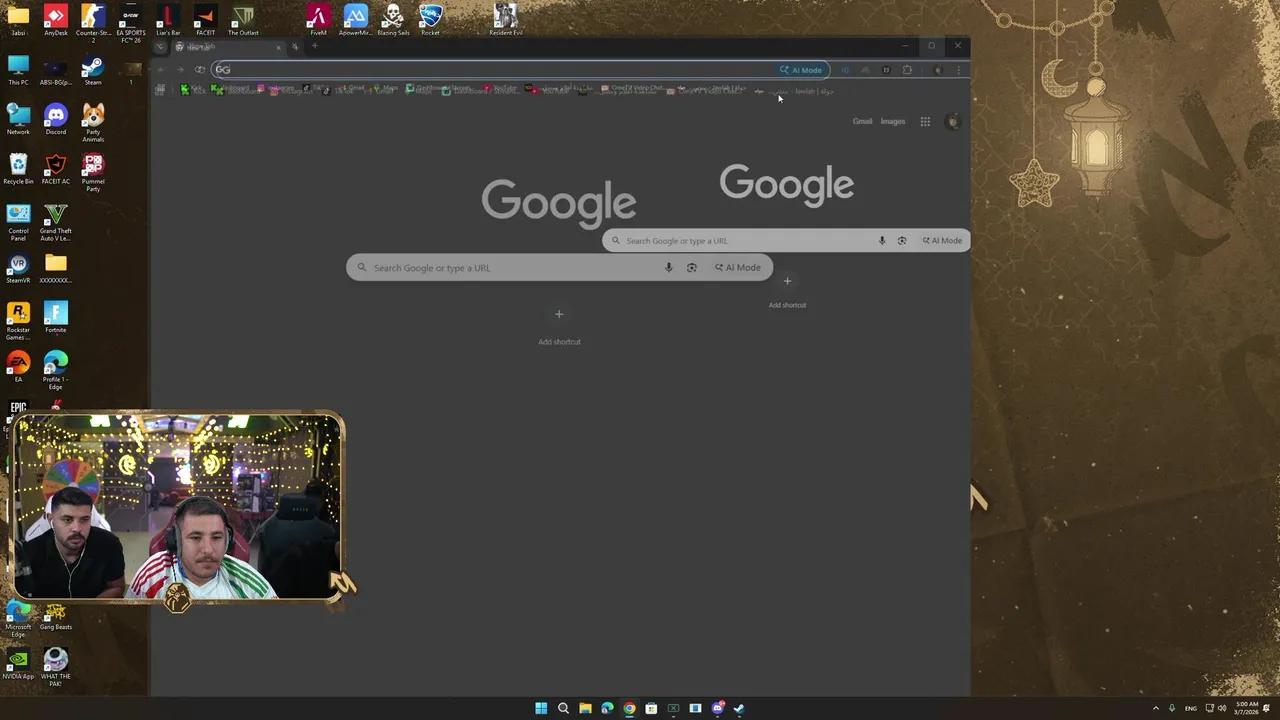The height and width of the screenshot is (720, 1280).
Task: Show hidden system tray icons
Action: point(1156,708)
